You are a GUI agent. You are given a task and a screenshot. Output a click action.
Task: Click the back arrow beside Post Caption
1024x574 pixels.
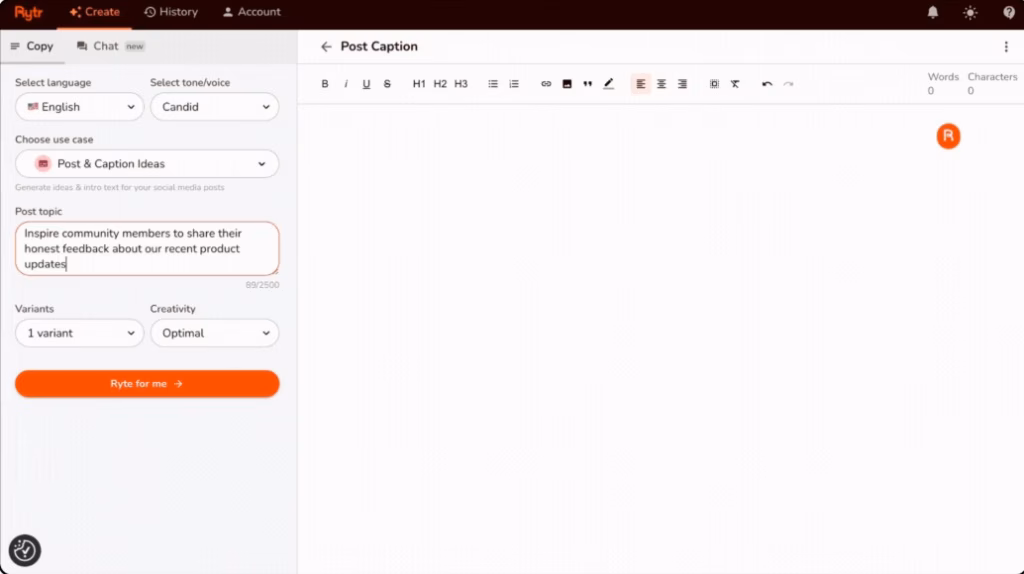(326, 47)
